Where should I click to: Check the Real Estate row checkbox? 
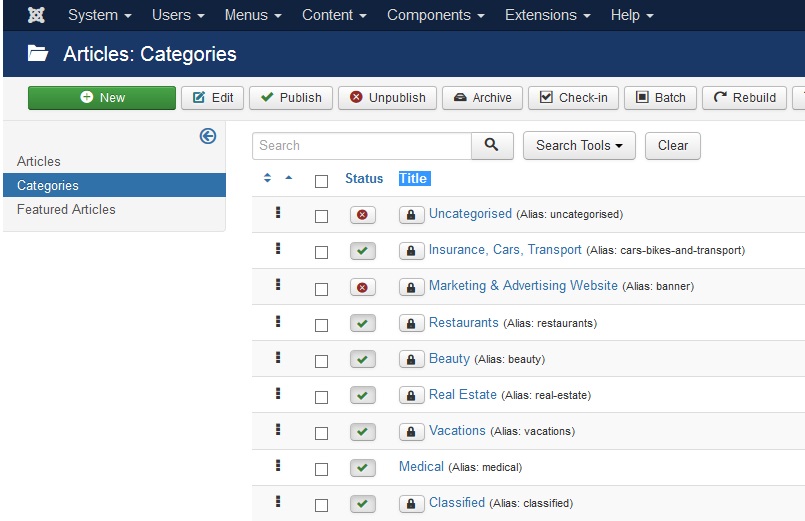tap(321, 396)
